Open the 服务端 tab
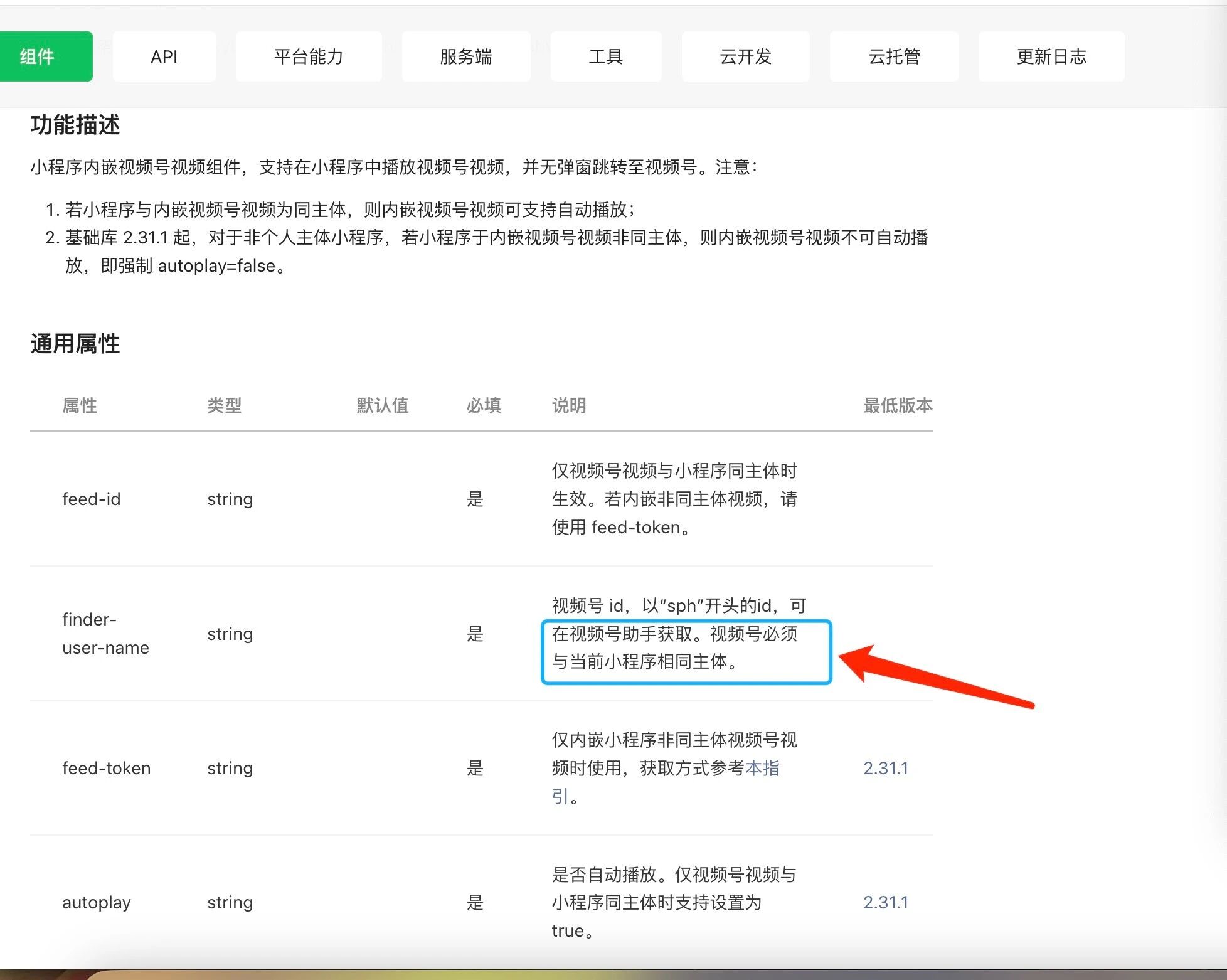The height and width of the screenshot is (980, 1227). 465,56
